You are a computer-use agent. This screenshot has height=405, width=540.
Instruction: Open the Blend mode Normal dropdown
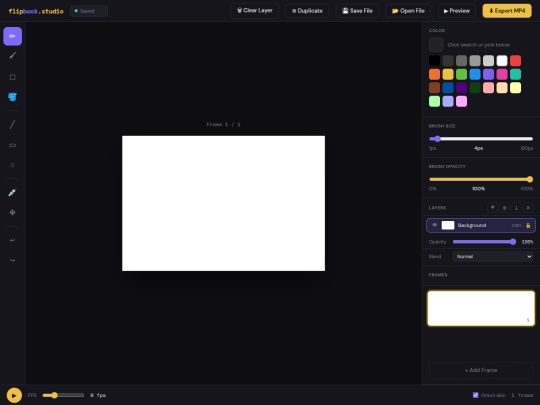[493, 257]
